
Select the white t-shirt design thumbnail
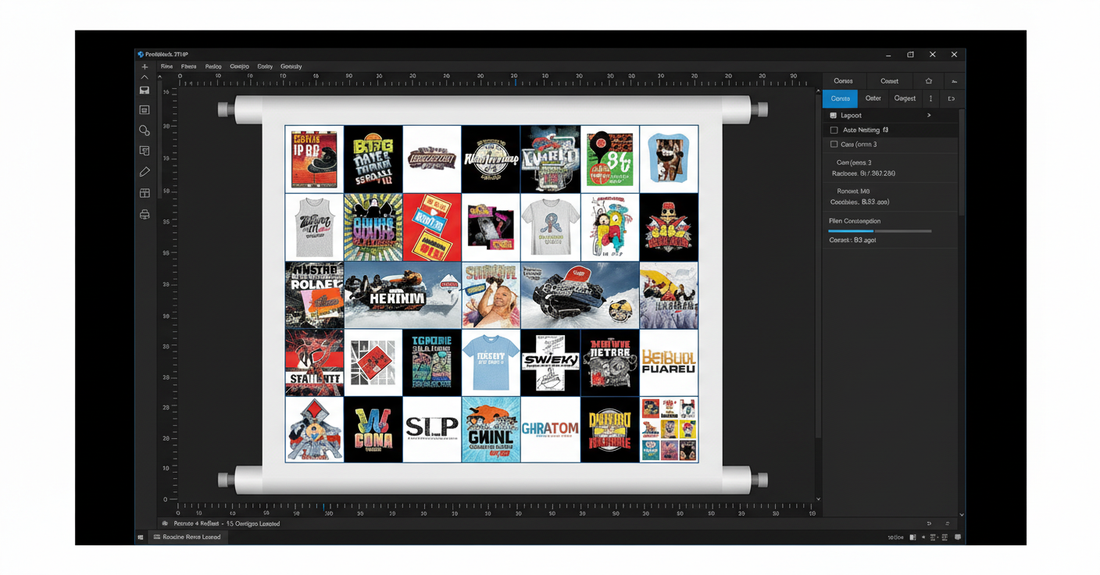pyautogui.click(x=550, y=227)
